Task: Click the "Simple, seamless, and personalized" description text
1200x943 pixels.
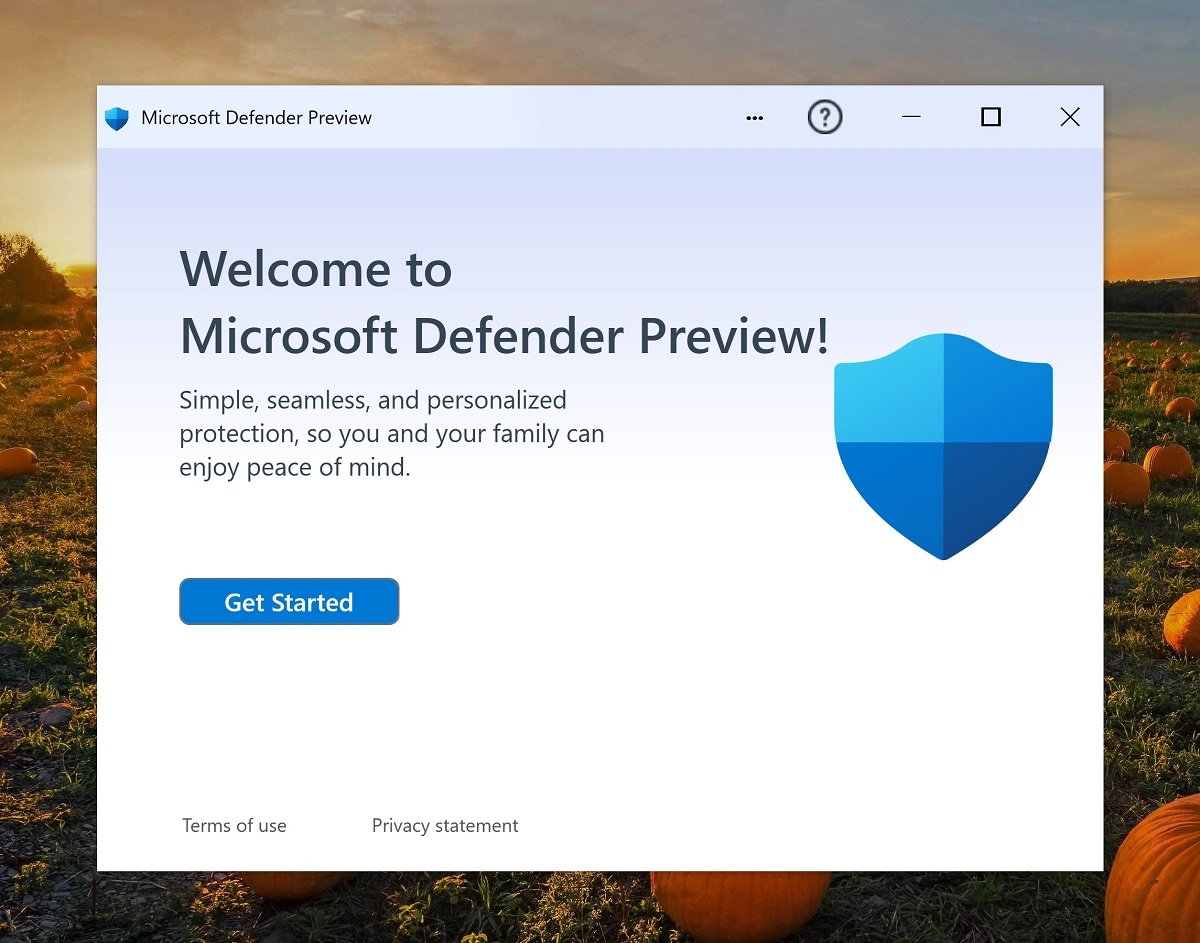Action: pyautogui.click(x=373, y=401)
